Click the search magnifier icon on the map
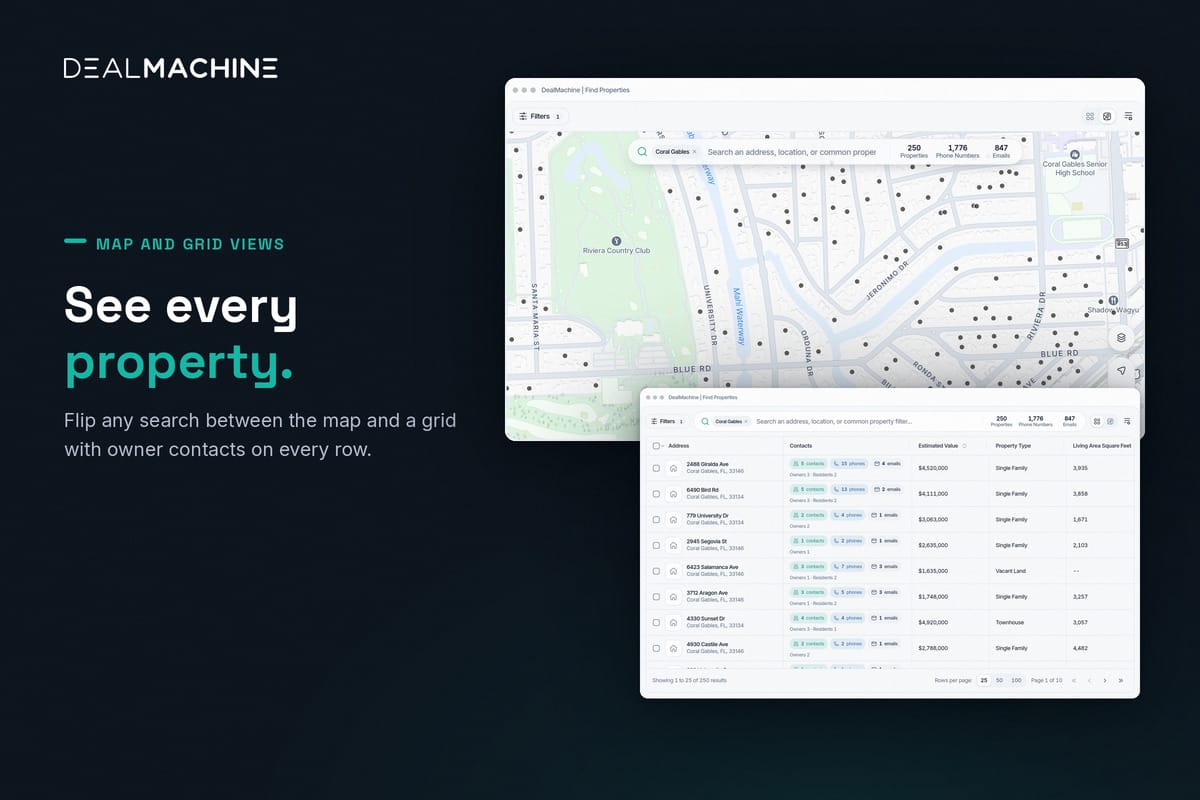The width and height of the screenshot is (1200, 800). 642,152
